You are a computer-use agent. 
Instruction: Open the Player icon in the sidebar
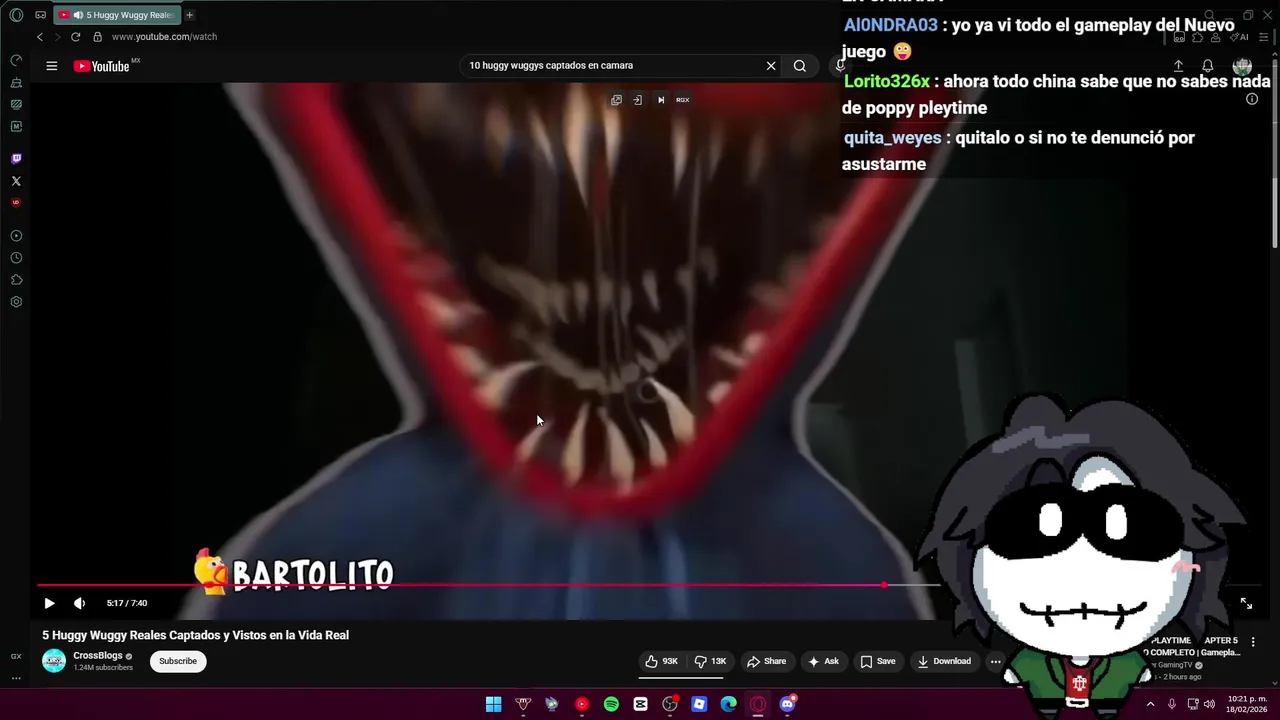(16, 236)
